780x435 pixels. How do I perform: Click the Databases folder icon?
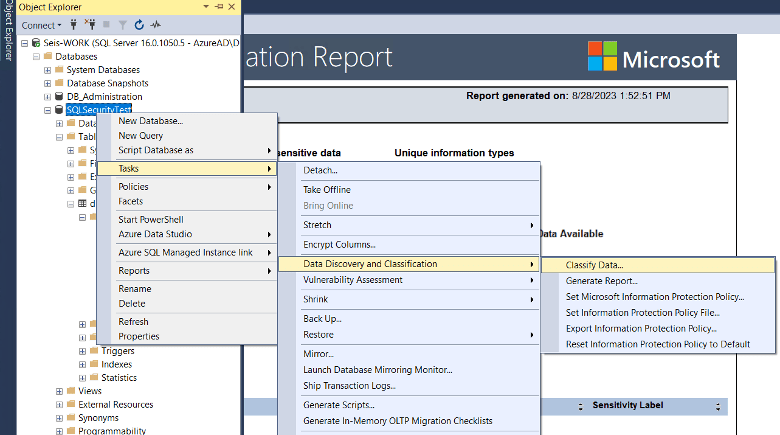(48, 56)
